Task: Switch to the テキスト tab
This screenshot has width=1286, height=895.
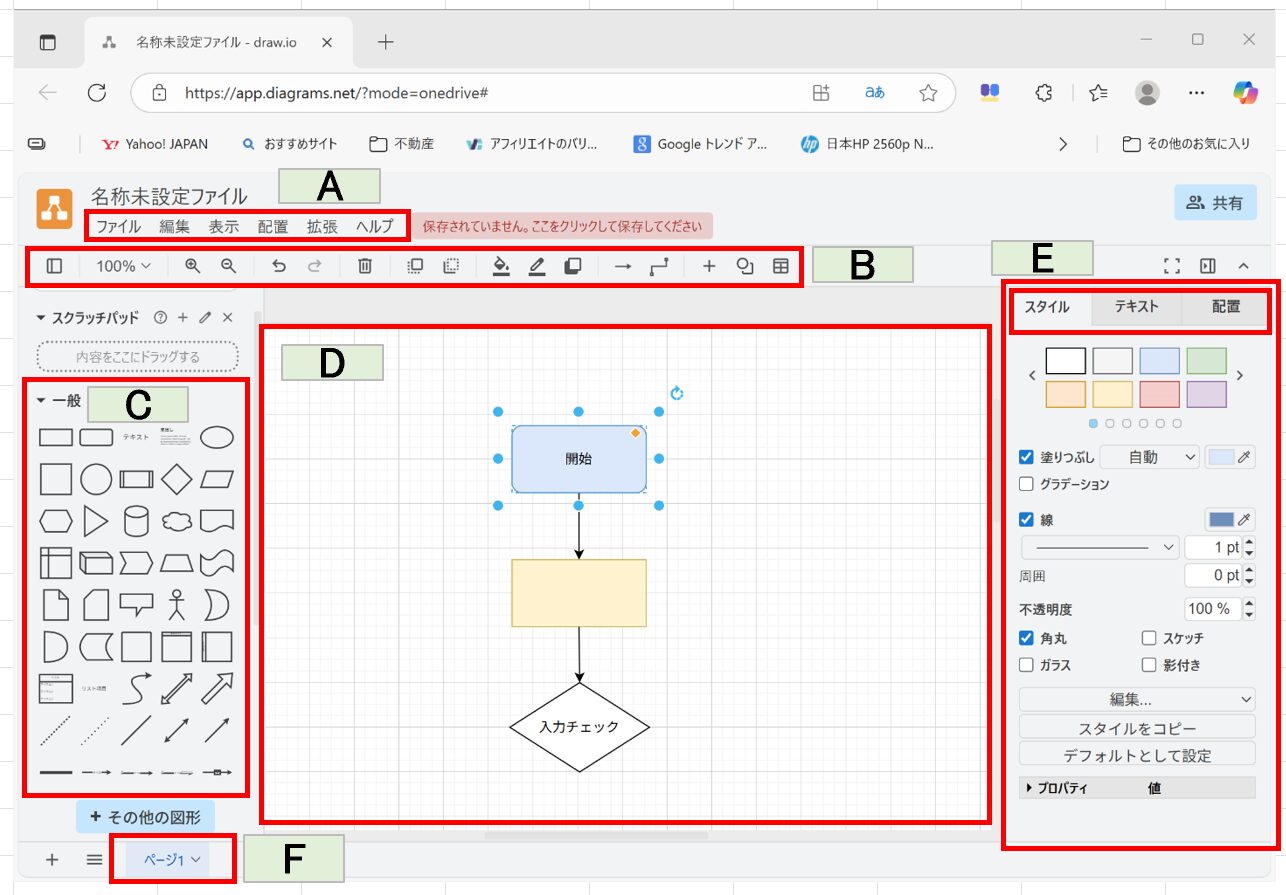Action: 1136,307
